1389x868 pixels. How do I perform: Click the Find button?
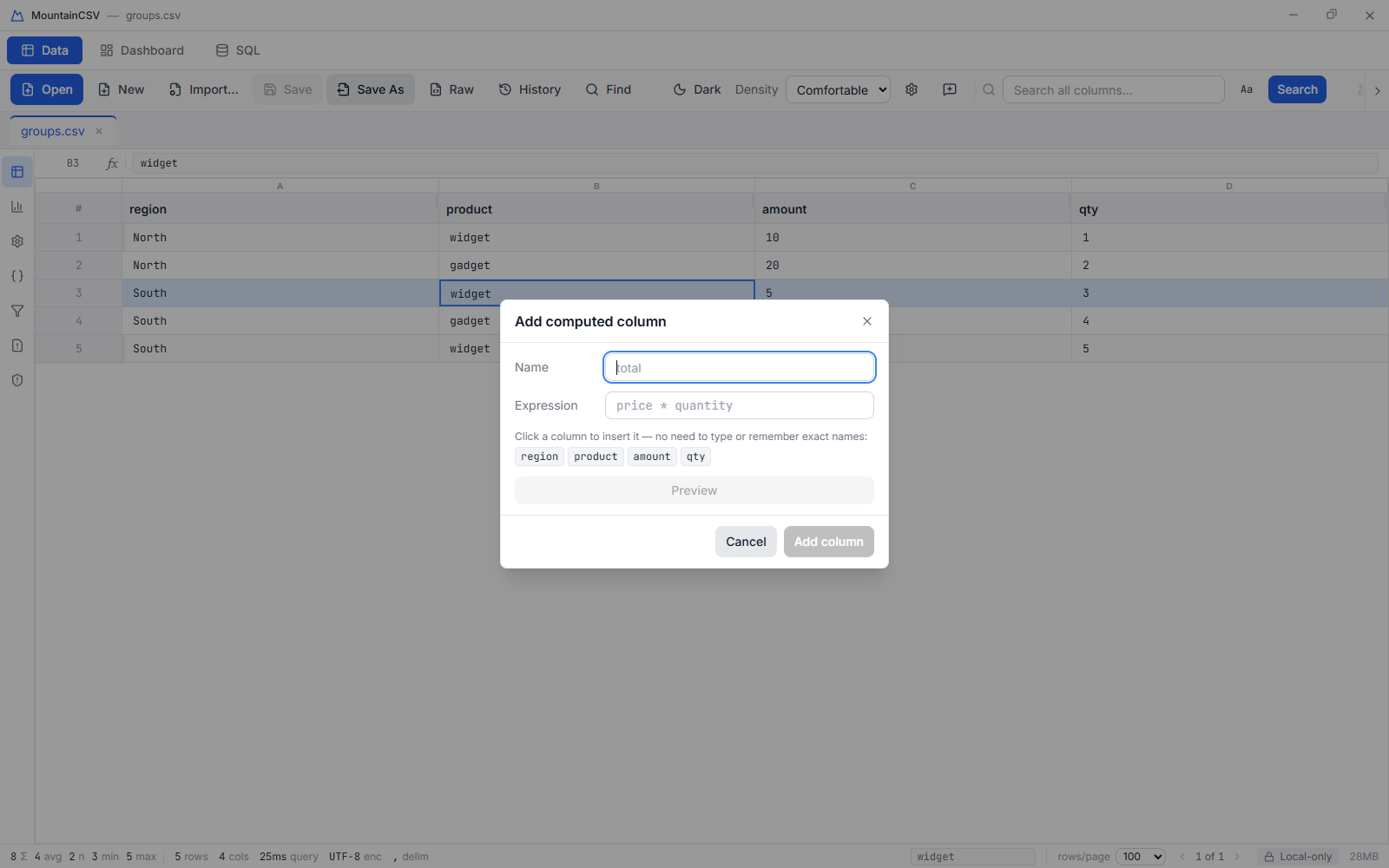point(609,89)
